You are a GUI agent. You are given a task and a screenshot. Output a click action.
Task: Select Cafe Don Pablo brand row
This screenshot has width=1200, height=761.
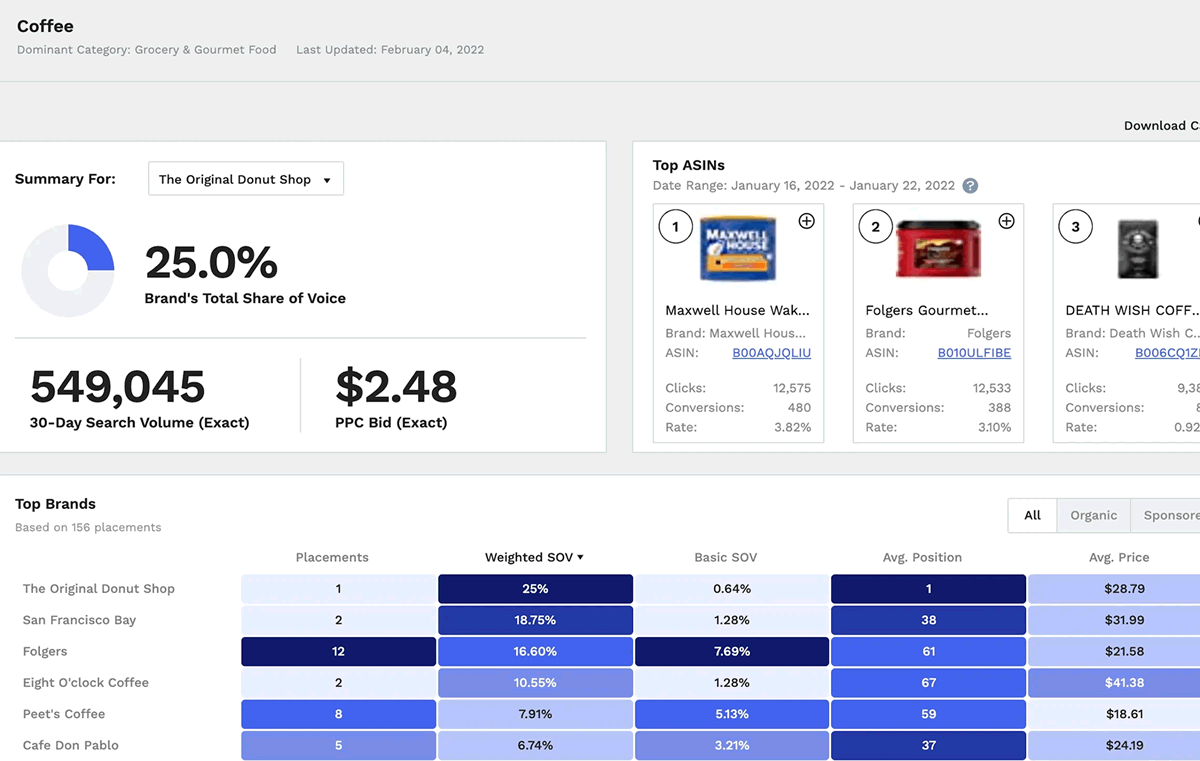71,745
